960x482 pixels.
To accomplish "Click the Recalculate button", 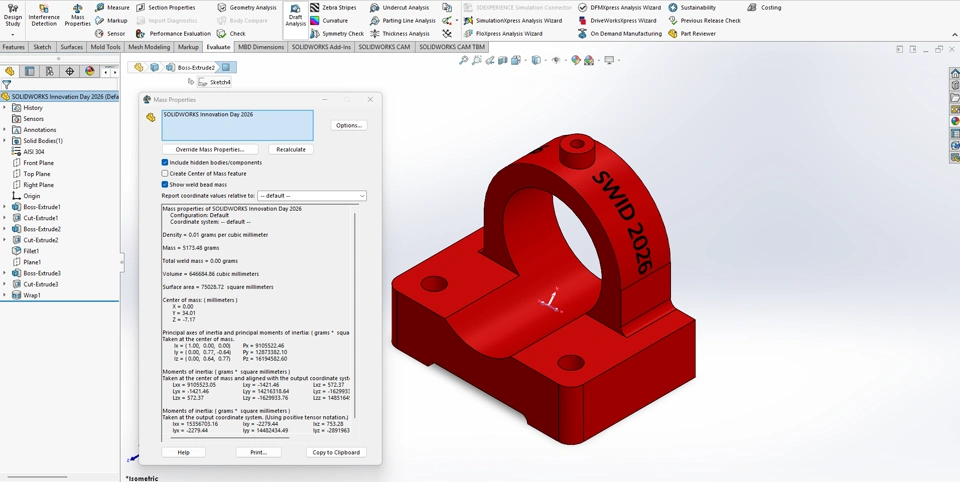I will point(291,149).
